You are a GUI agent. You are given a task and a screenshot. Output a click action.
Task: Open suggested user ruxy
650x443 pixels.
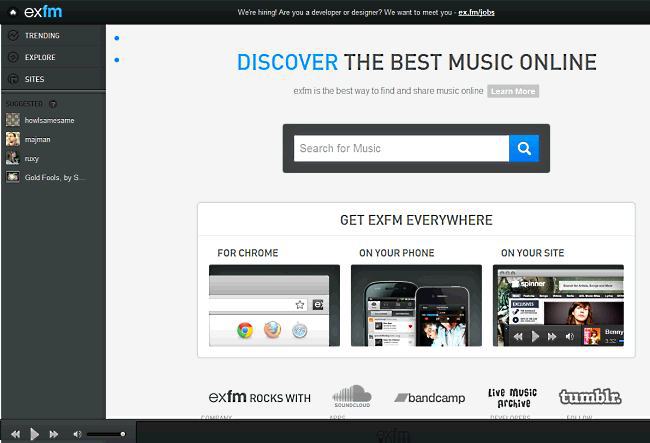coord(32,158)
